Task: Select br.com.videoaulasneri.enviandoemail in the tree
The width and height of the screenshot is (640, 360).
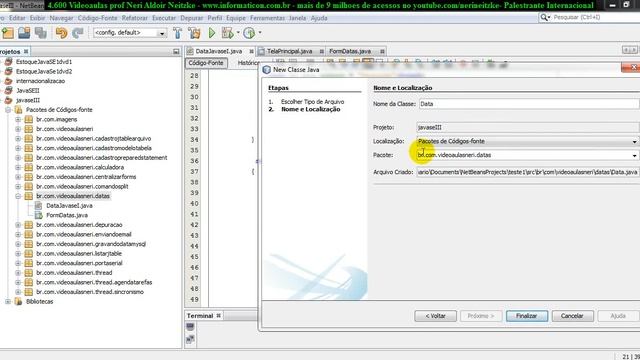Action: click(x=84, y=234)
